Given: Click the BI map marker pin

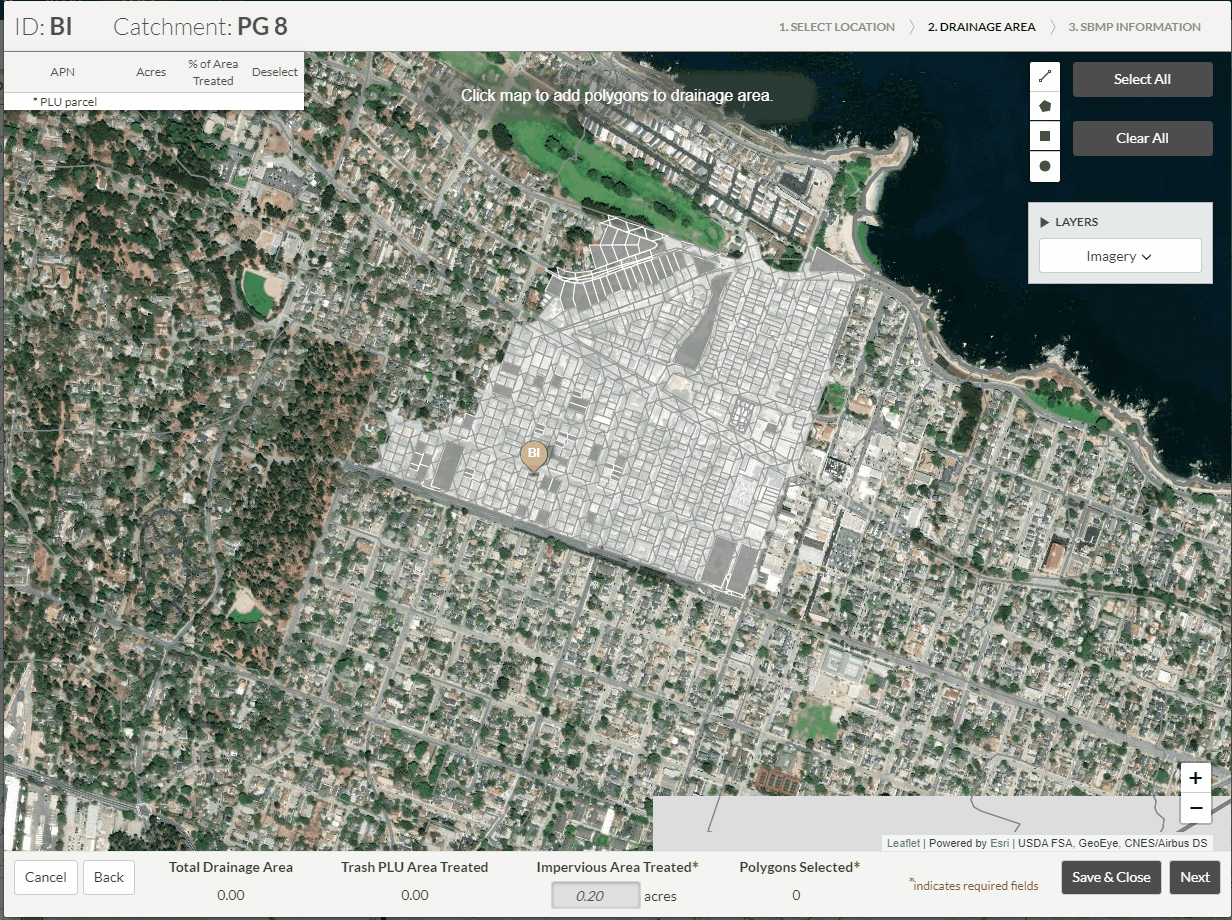Looking at the screenshot, I should tap(534, 455).
